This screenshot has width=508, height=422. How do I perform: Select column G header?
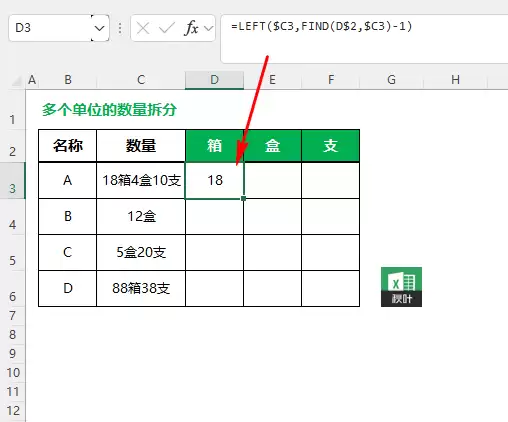[x=391, y=80]
